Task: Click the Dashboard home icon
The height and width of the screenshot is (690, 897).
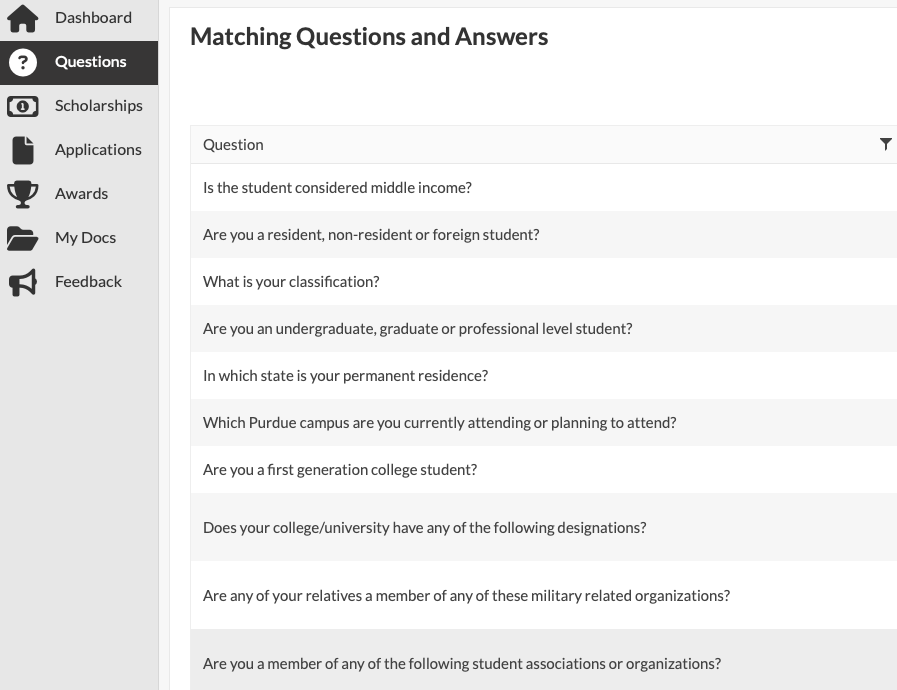Action: [x=22, y=18]
